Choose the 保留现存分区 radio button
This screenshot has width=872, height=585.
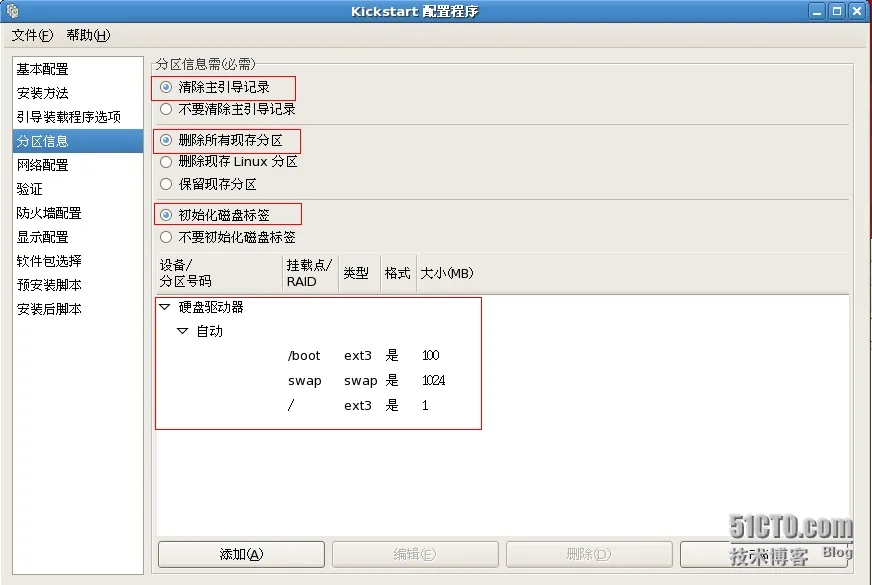pyautogui.click(x=166, y=184)
